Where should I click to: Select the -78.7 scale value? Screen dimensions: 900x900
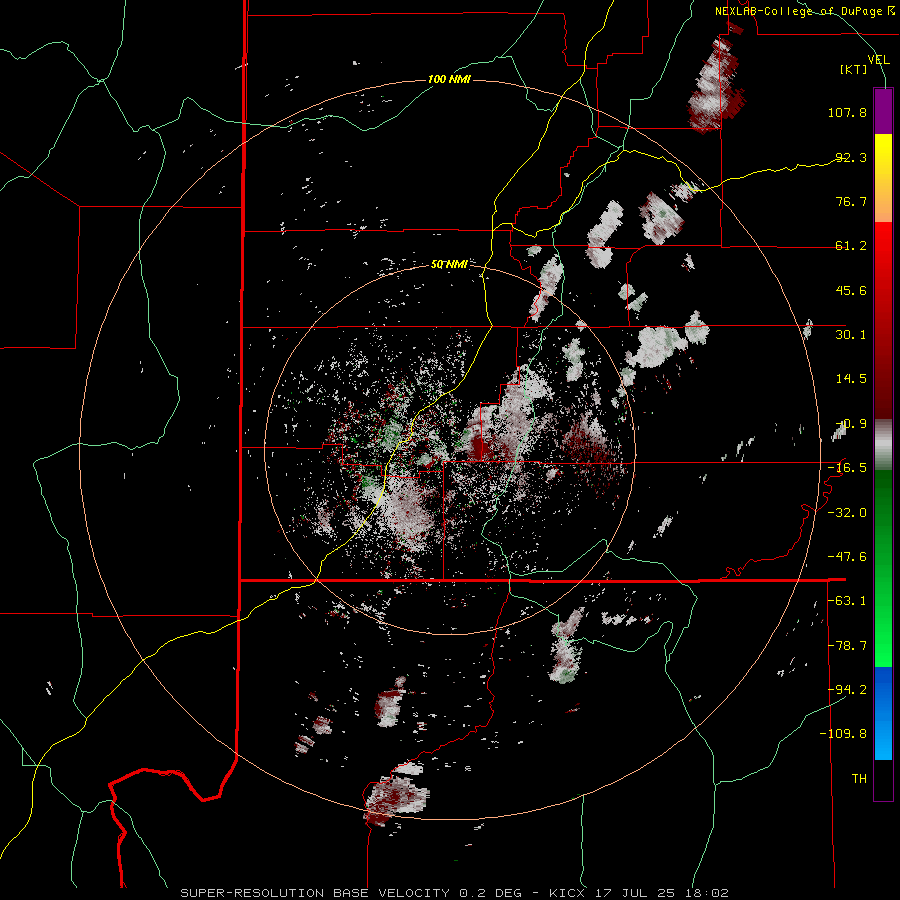[847, 646]
